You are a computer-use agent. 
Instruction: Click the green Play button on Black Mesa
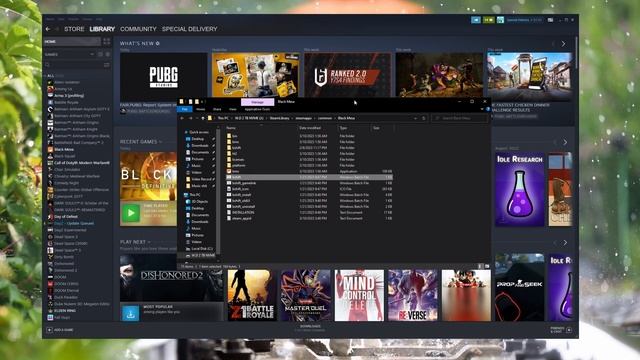point(131,213)
